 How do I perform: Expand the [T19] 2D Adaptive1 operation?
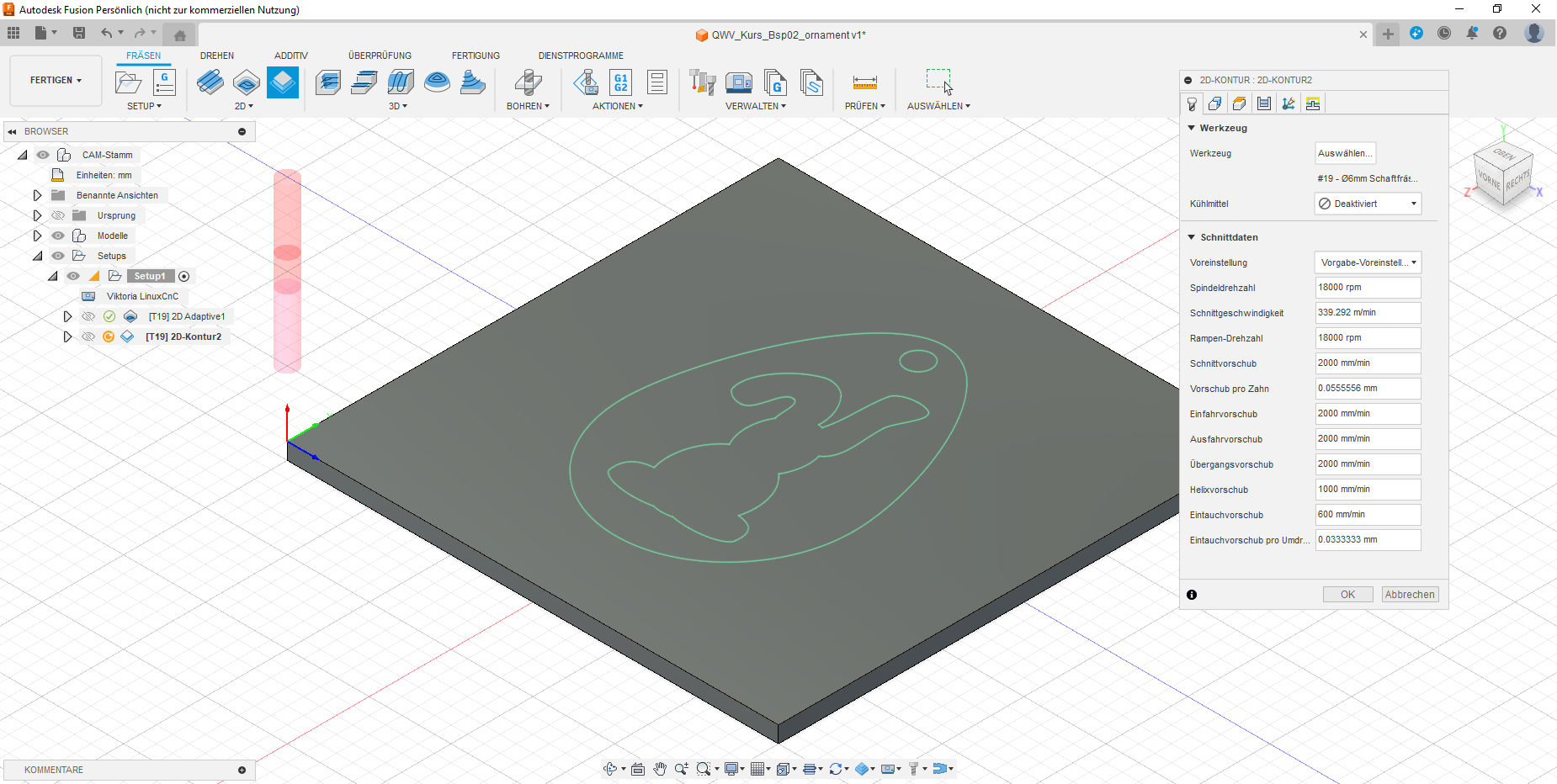pyautogui.click(x=67, y=316)
